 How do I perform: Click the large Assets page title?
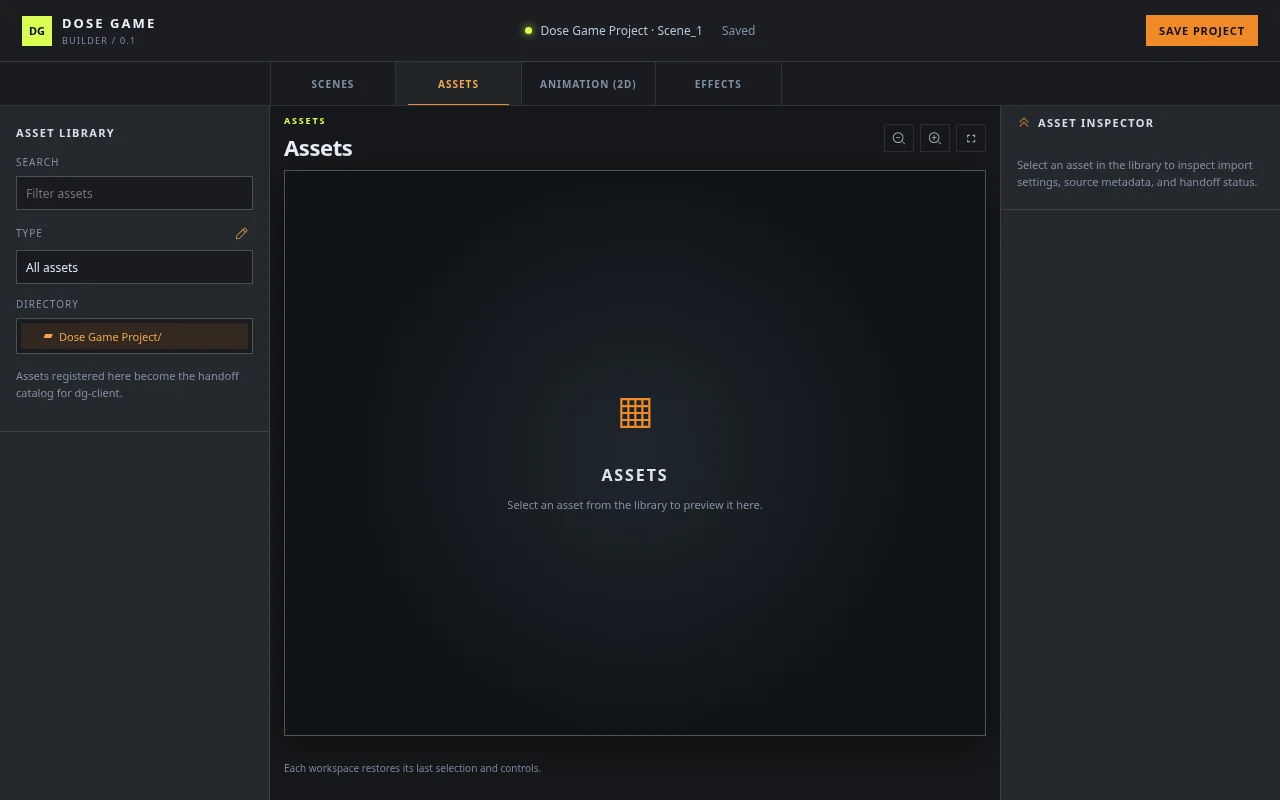click(x=318, y=148)
